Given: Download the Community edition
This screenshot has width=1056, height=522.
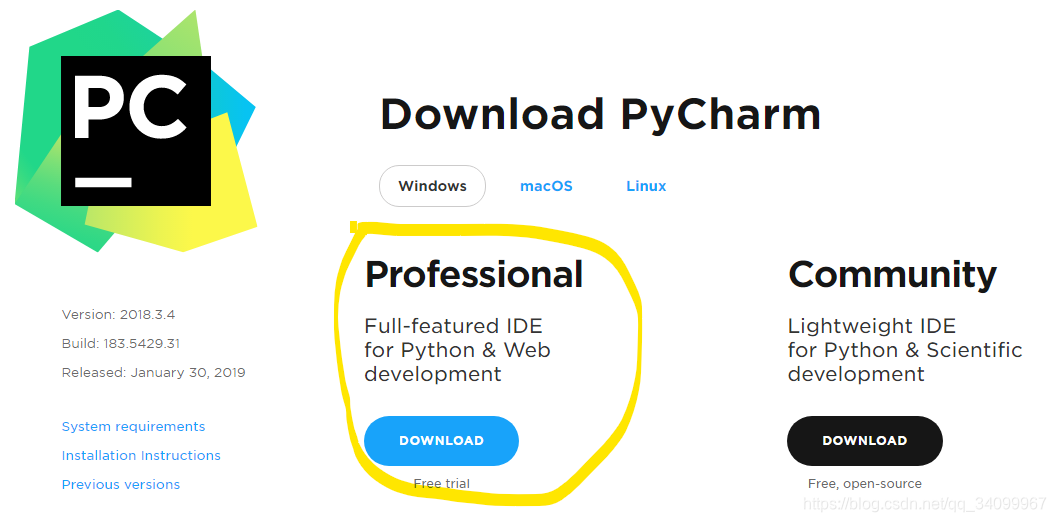Looking at the screenshot, I should (x=865, y=441).
